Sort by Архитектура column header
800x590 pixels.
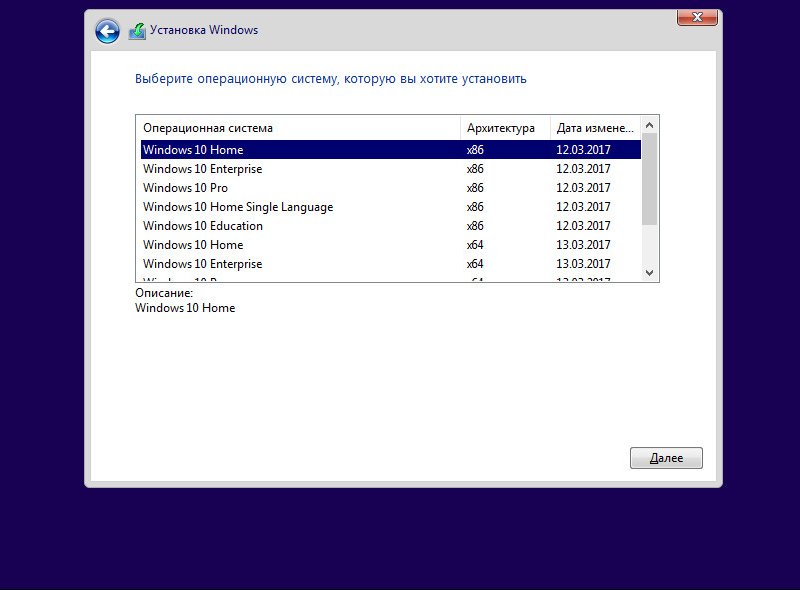505,128
